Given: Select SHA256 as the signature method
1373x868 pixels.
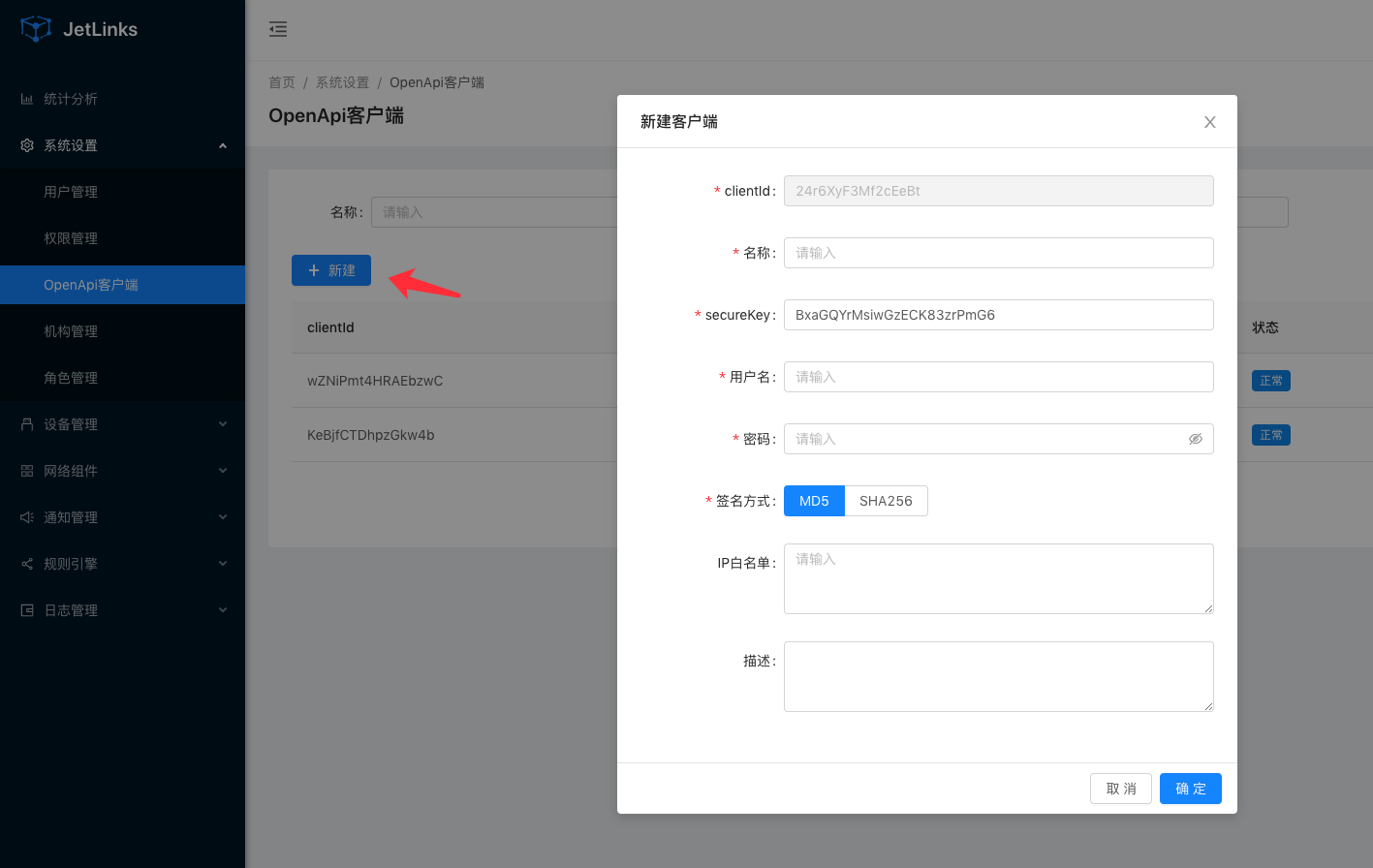Looking at the screenshot, I should [x=886, y=501].
